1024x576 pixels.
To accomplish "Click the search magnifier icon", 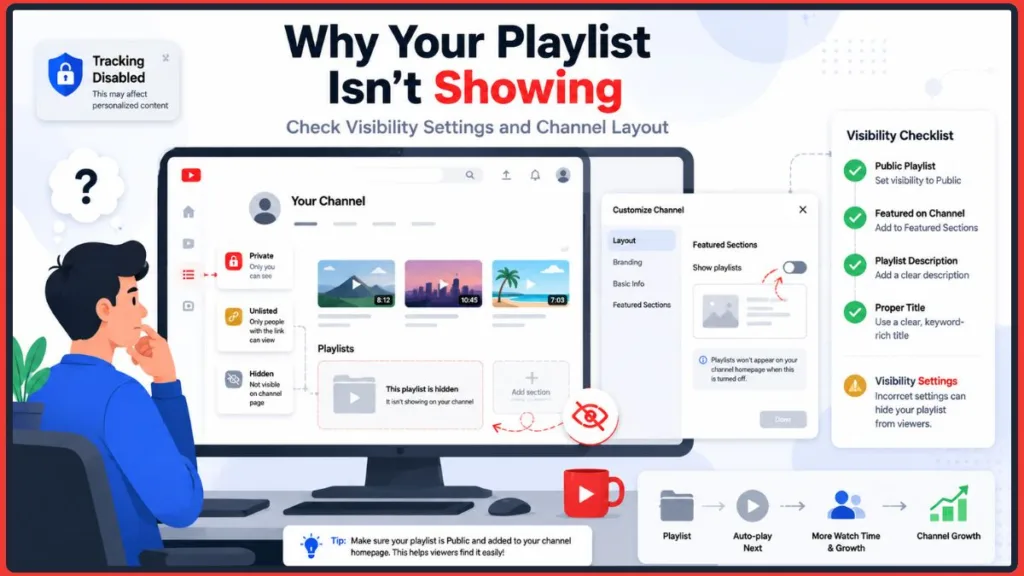I will coord(470,175).
